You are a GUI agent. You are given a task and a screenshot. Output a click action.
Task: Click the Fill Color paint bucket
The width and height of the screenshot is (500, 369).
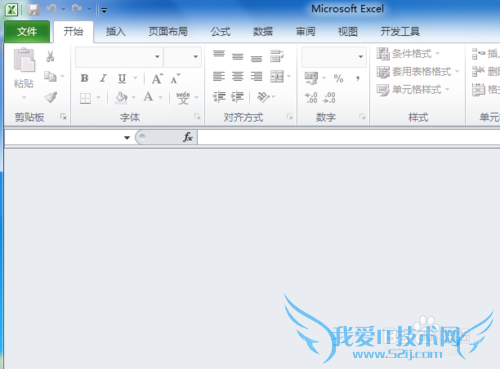pyautogui.click(x=121, y=98)
